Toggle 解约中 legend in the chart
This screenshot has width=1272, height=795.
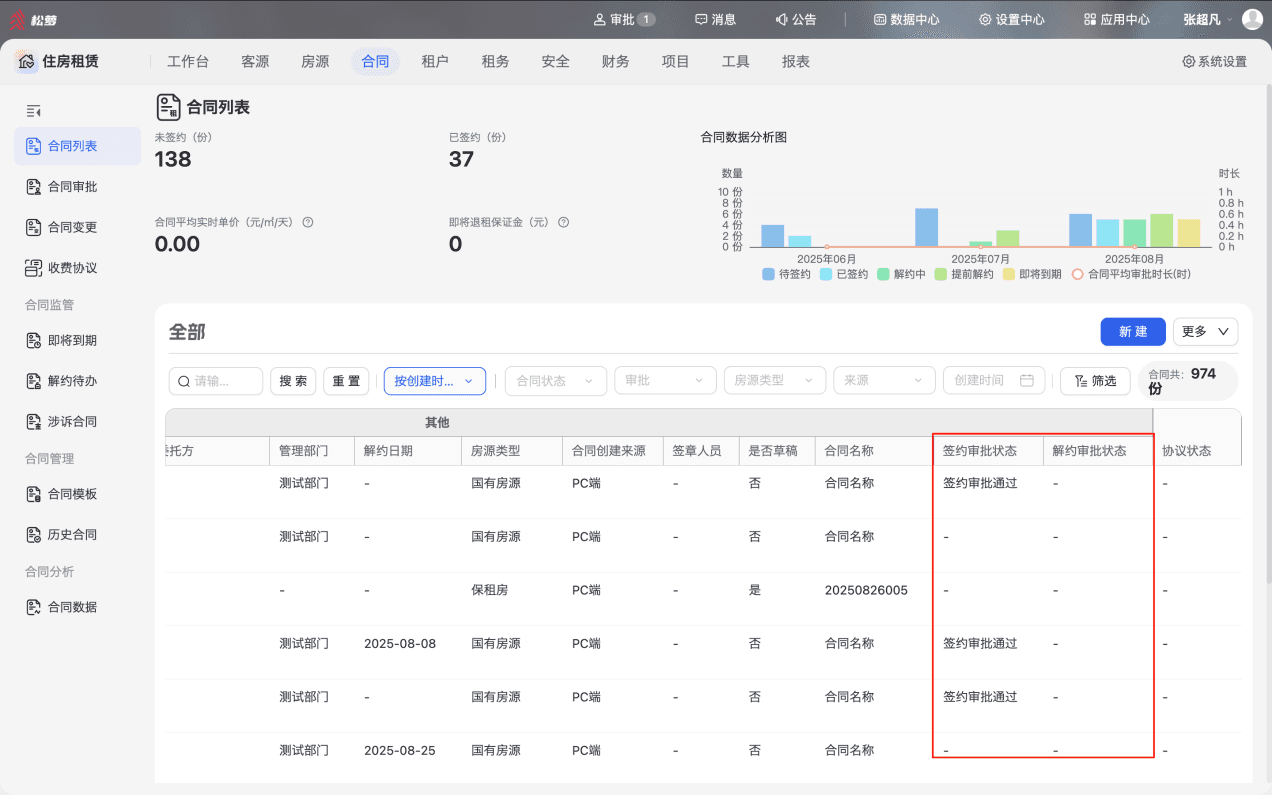tap(901, 274)
